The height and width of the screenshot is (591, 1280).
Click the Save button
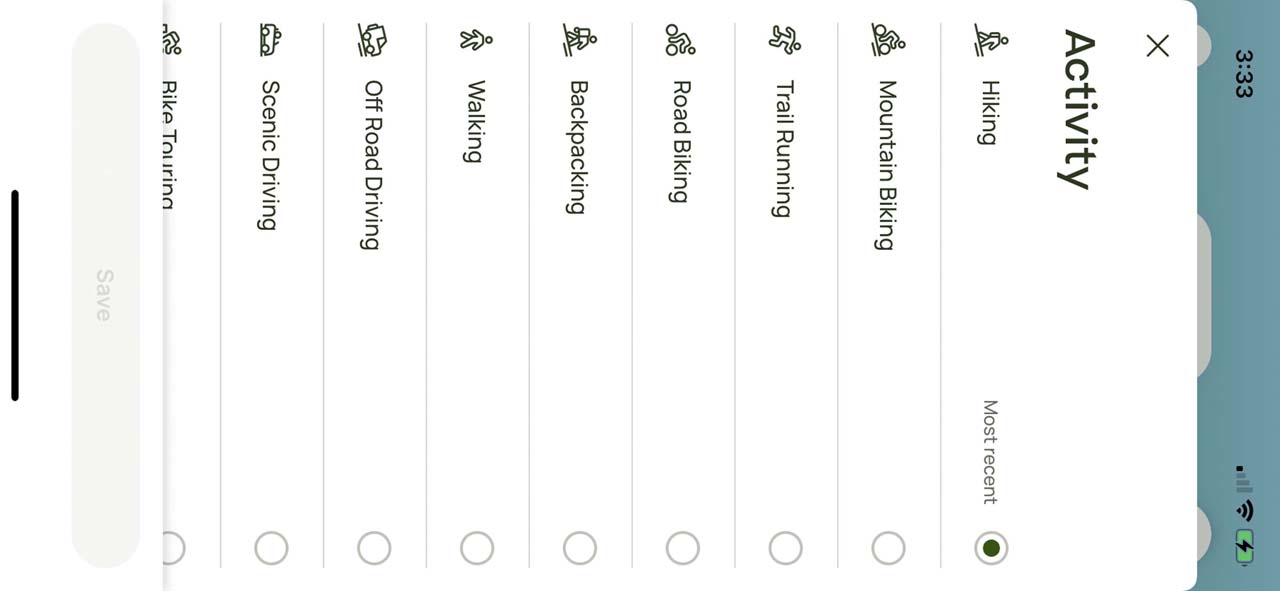[x=105, y=295]
